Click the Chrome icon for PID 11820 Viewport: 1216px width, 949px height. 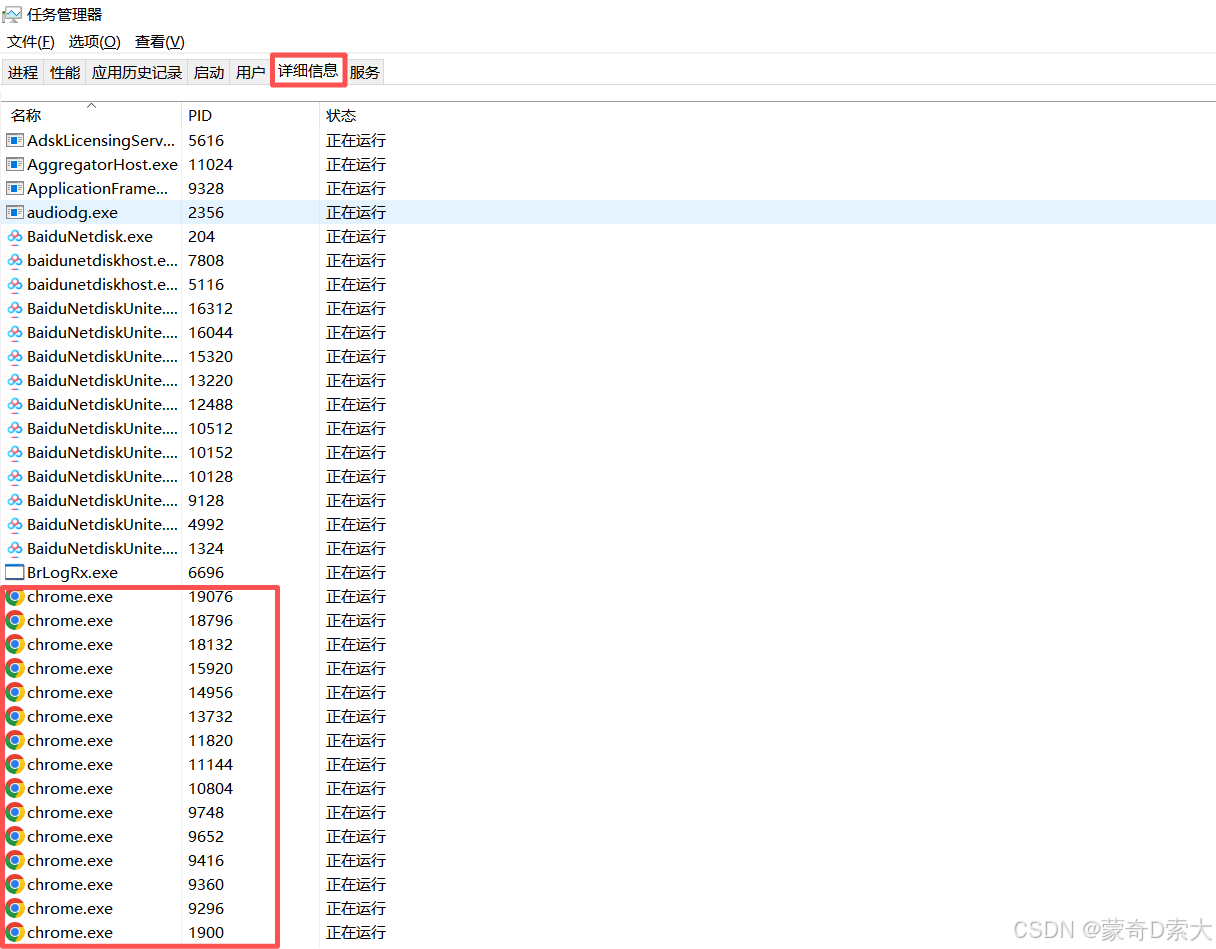[15, 740]
